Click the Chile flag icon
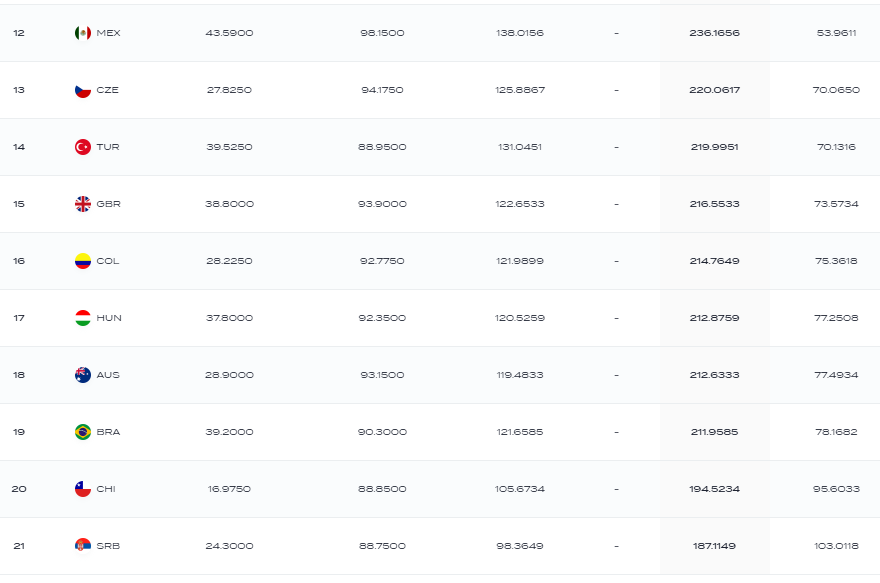This screenshot has height=583, width=880. (x=82, y=489)
